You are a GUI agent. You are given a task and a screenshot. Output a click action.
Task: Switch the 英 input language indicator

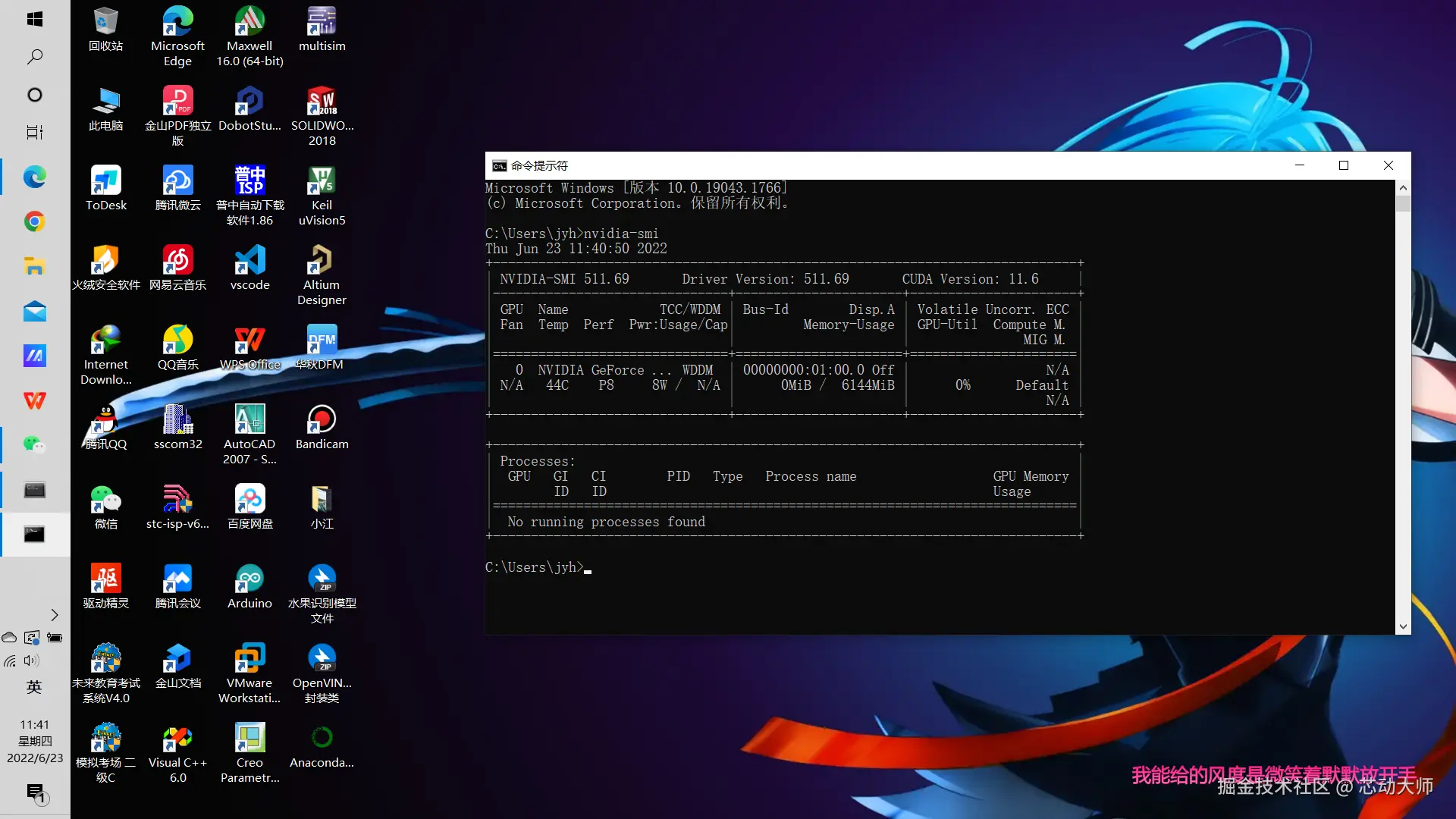coord(34,687)
